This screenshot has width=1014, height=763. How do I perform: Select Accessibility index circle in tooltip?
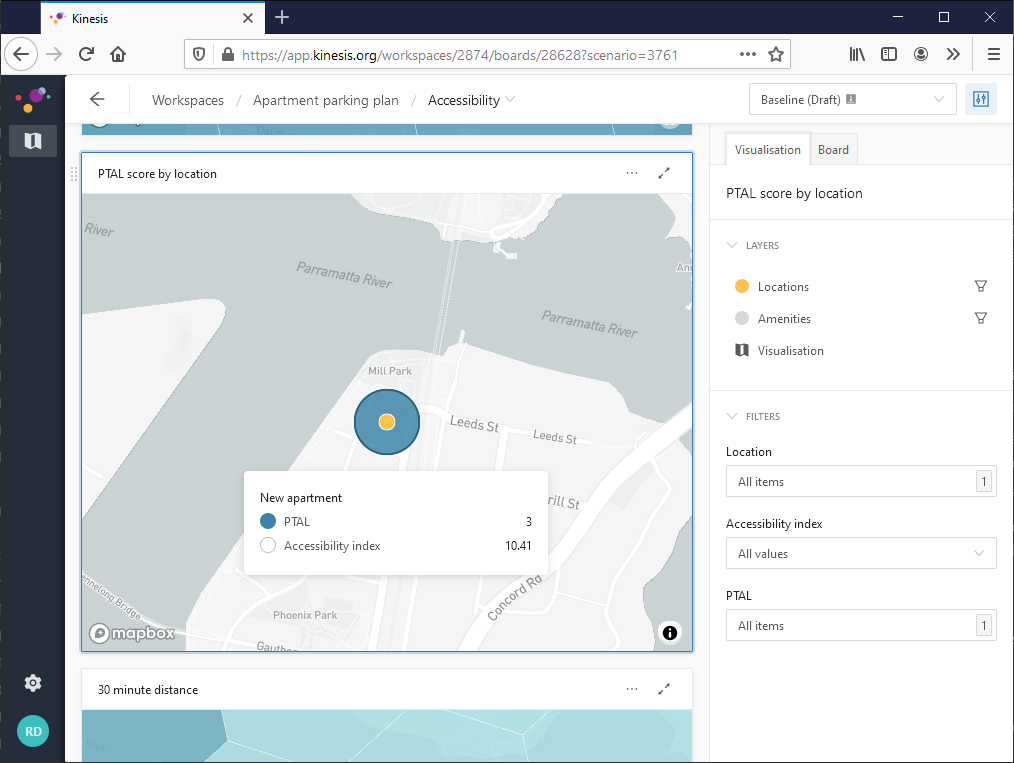268,545
